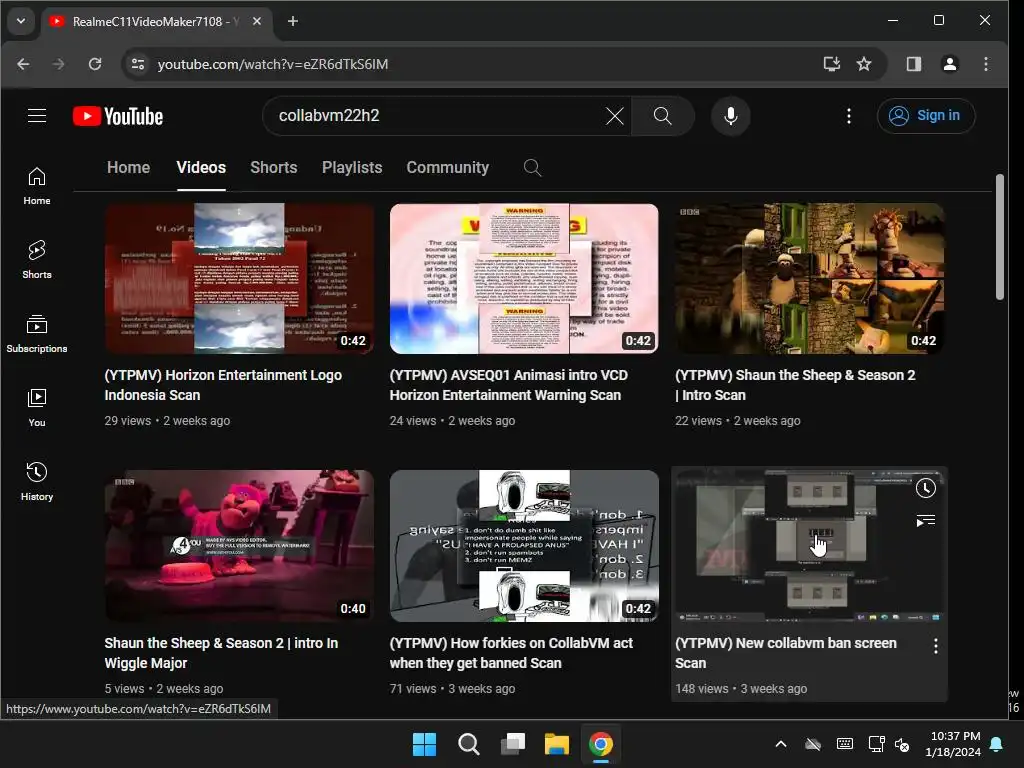Open YouTube settings three-dot menu
The image size is (1024, 768).
(x=848, y=116)
